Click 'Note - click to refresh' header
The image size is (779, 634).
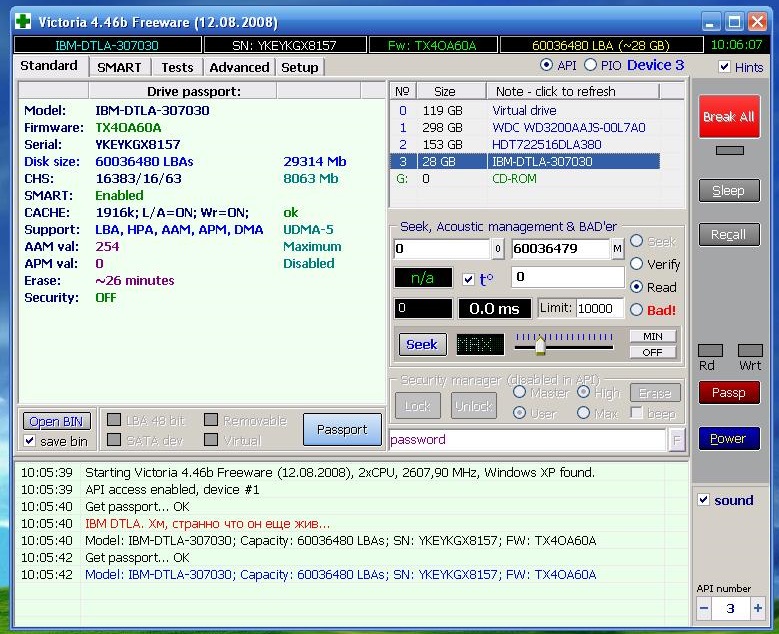point(573,91)
